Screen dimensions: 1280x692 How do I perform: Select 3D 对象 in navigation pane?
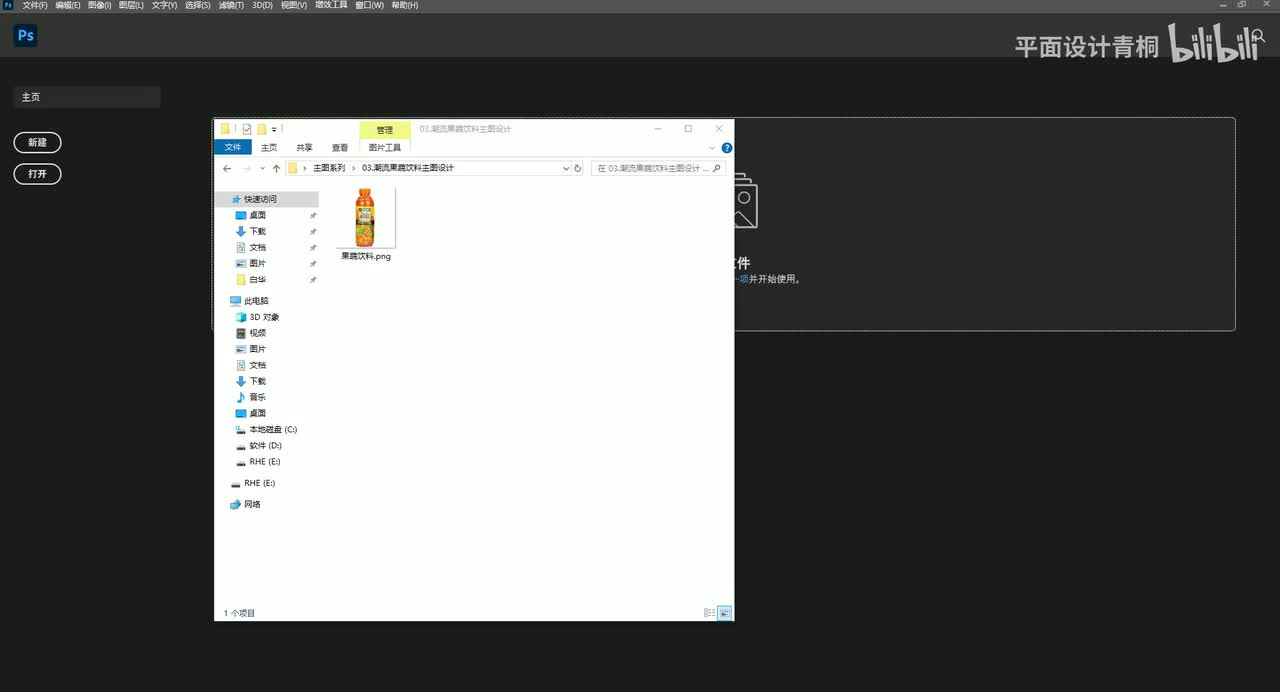tap(266, 317)
